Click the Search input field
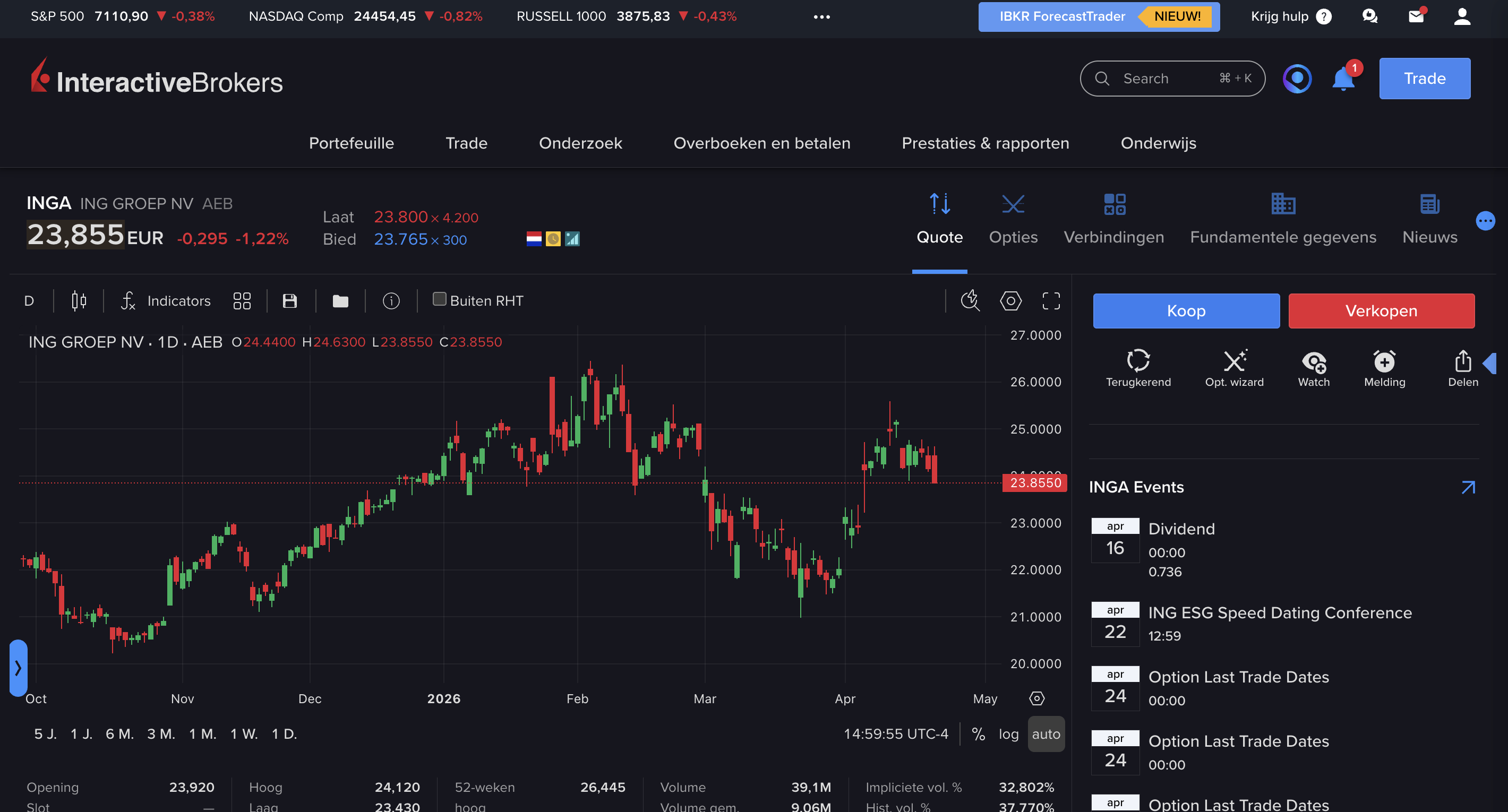Image resolution: width=1508 pixels, height=812 pixels. click(1172, 79)
